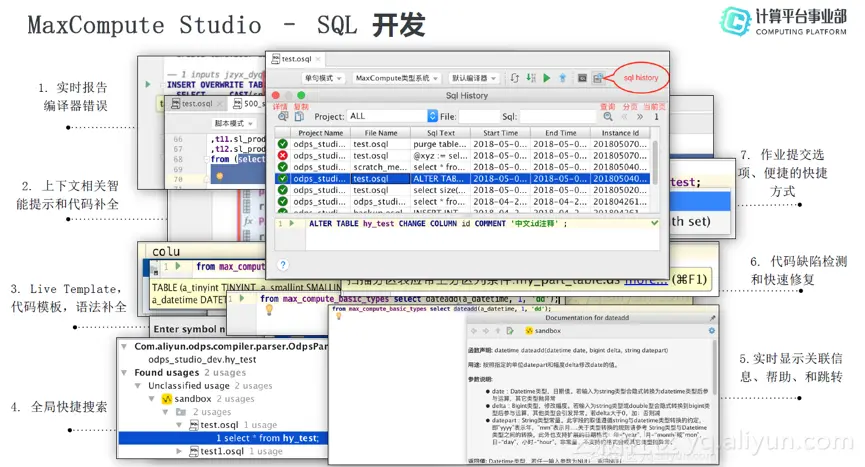Click forward arrow in documentation popup
The width and height of the screenshot is (865, 467).
(486, 331)
